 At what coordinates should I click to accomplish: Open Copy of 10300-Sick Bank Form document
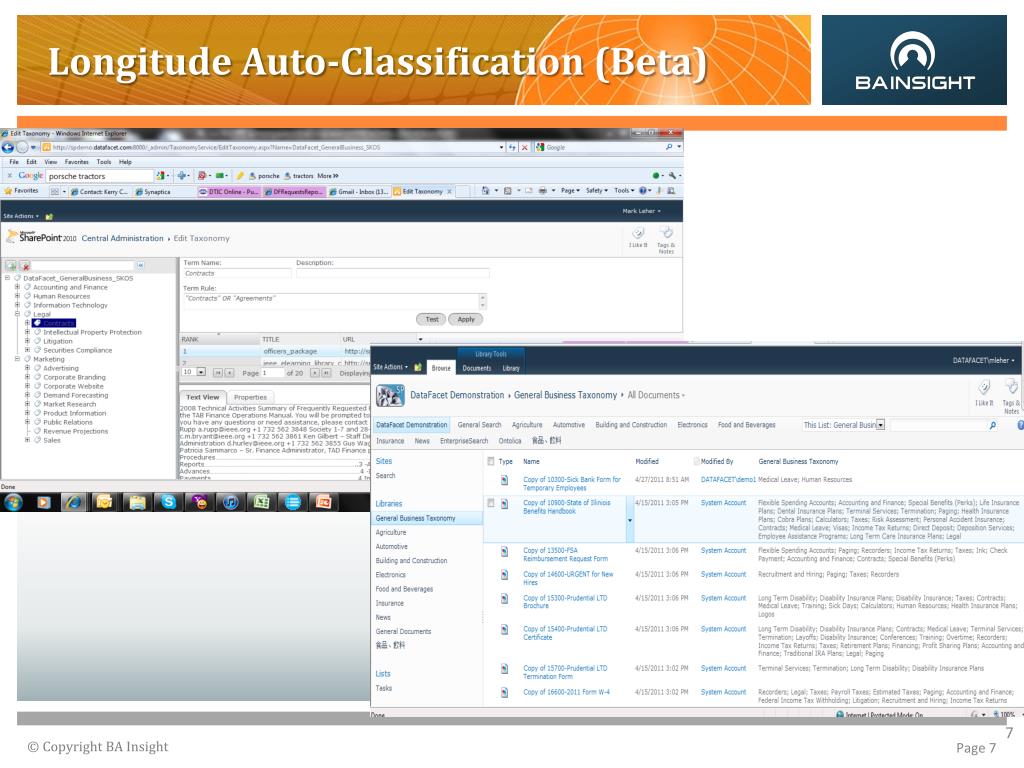[x=571, y=484]
